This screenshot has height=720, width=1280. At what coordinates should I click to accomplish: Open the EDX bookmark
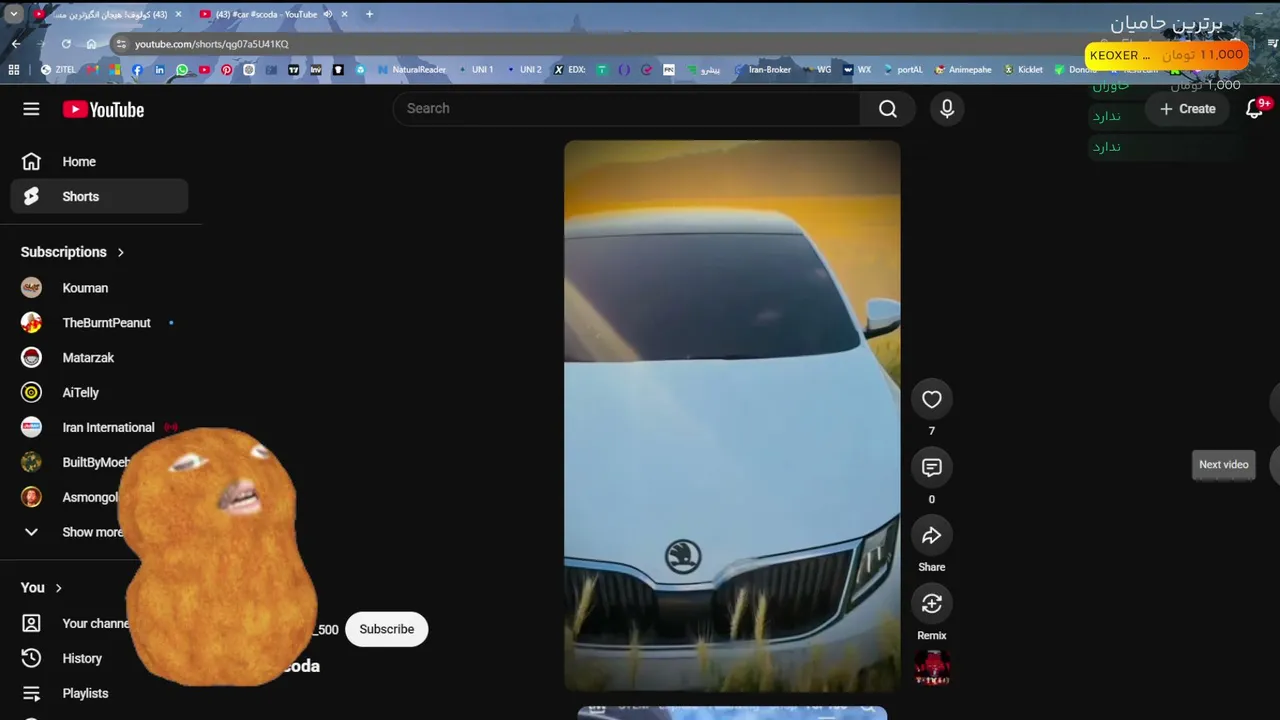point(570,70)
